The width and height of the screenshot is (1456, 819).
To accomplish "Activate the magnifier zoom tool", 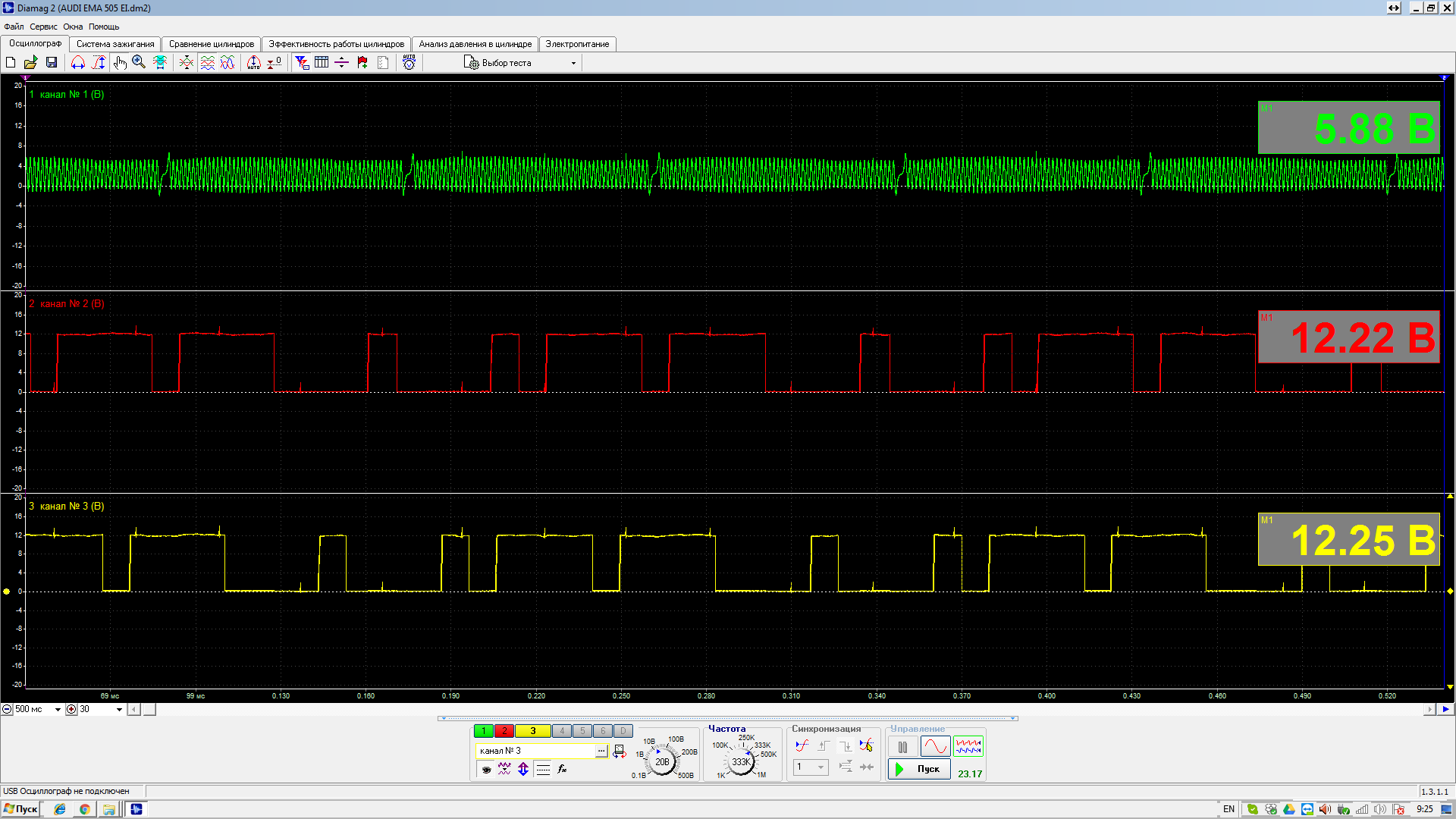I will (139, 63).
